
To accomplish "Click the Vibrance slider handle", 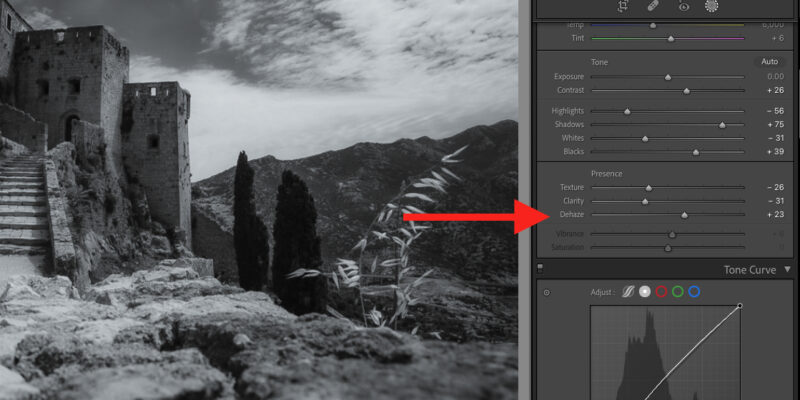I will point(672,235).
